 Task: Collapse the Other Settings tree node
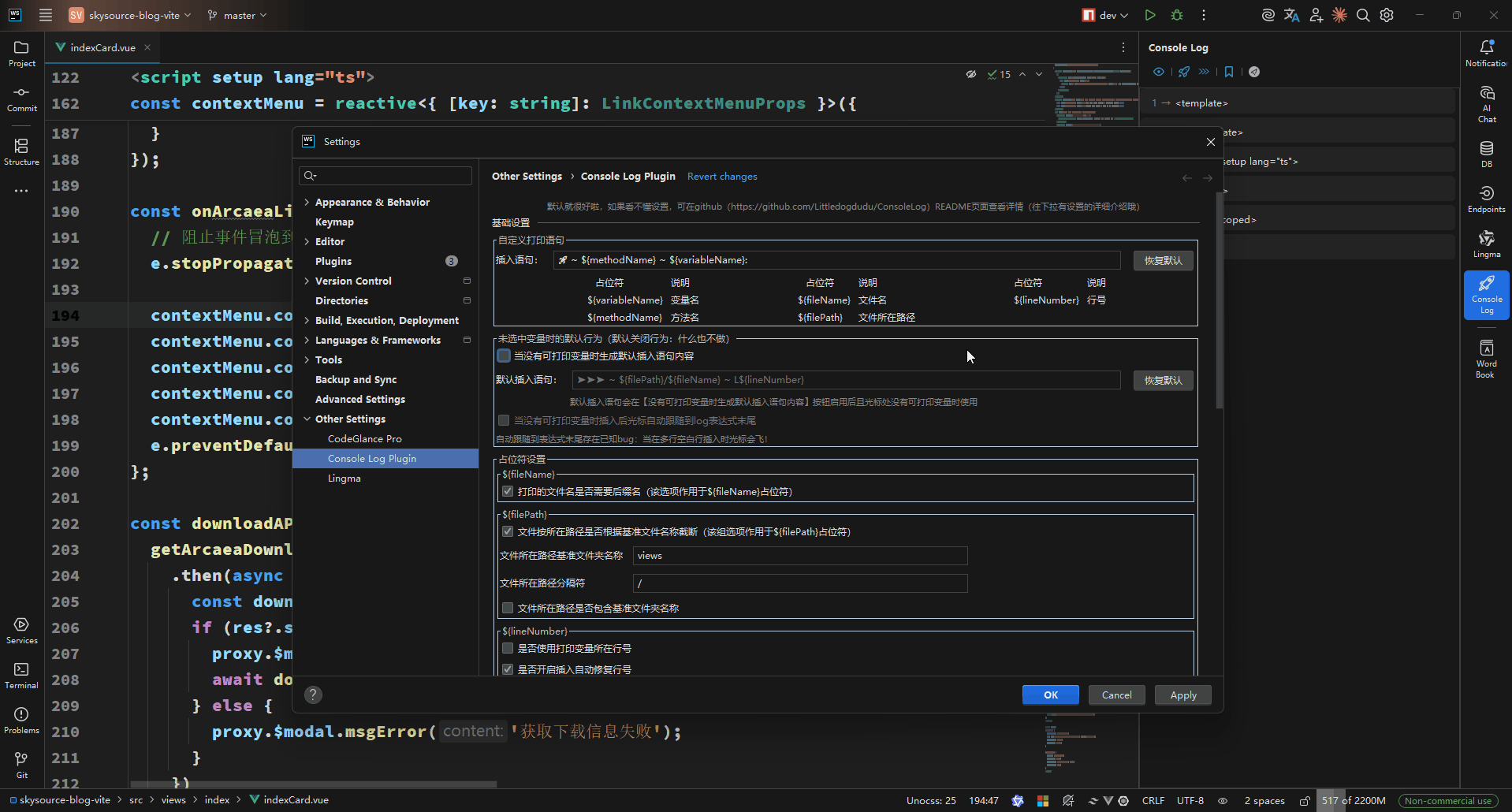(307, 419)
